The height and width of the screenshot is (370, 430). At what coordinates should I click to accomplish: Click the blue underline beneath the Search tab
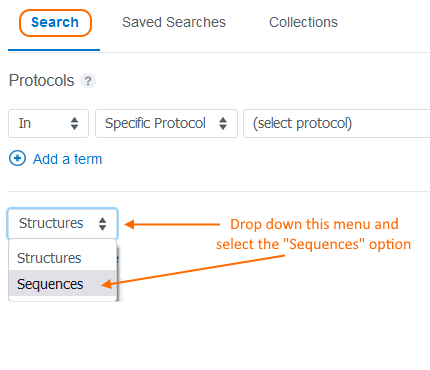click(54, 50)
